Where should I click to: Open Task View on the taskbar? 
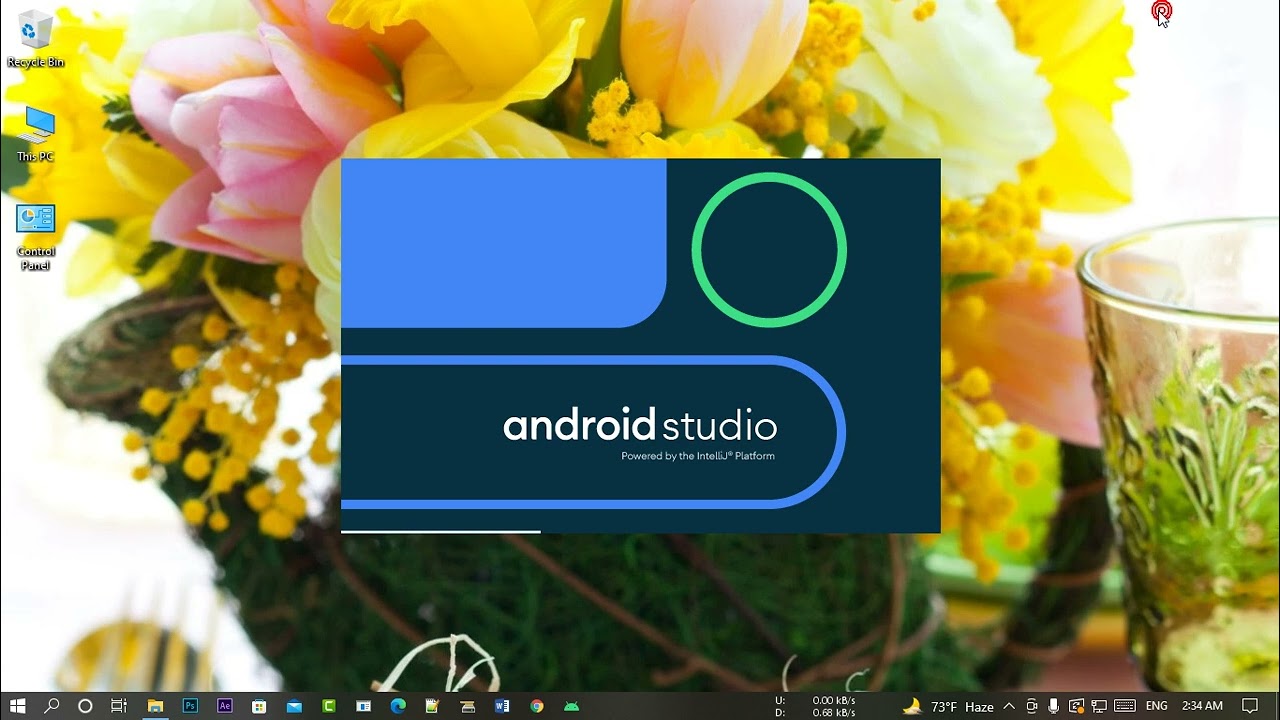119,706
